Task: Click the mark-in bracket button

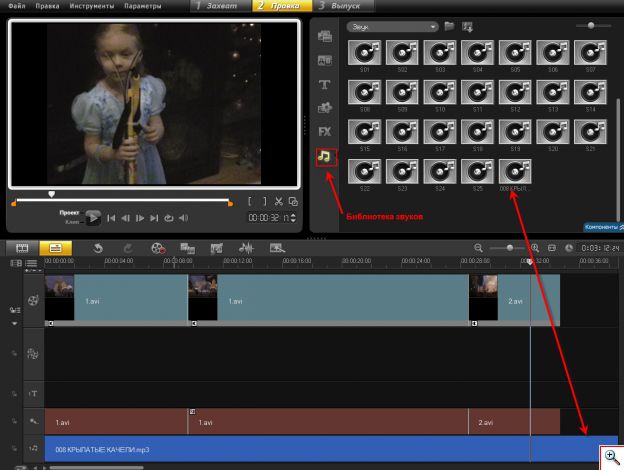Action: [250, 201]
